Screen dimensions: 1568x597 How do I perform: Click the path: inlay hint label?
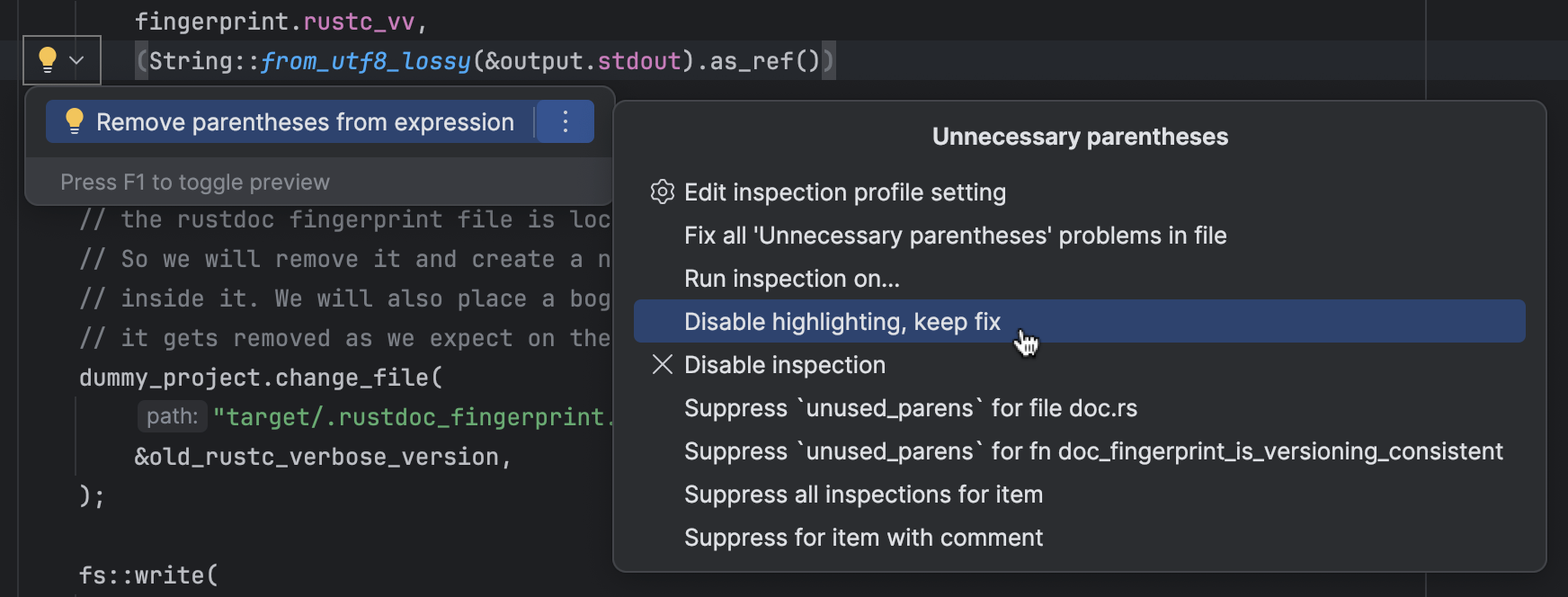point(172,417)
